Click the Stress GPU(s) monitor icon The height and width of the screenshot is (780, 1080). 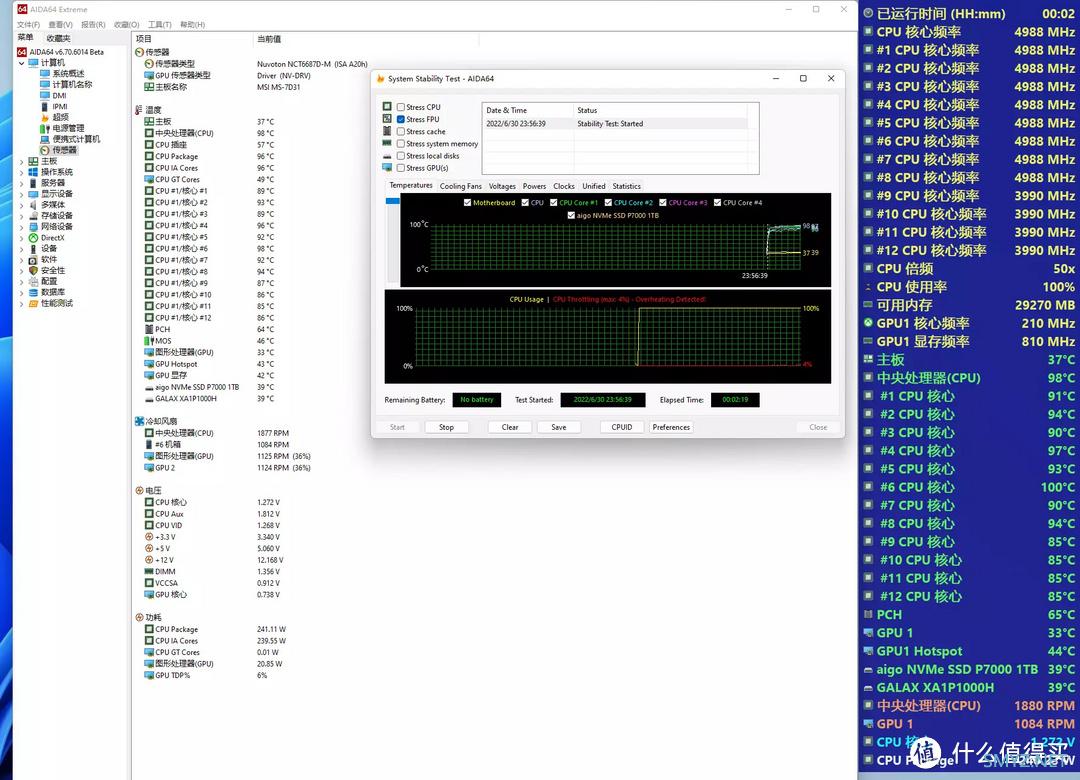point(387,167)
